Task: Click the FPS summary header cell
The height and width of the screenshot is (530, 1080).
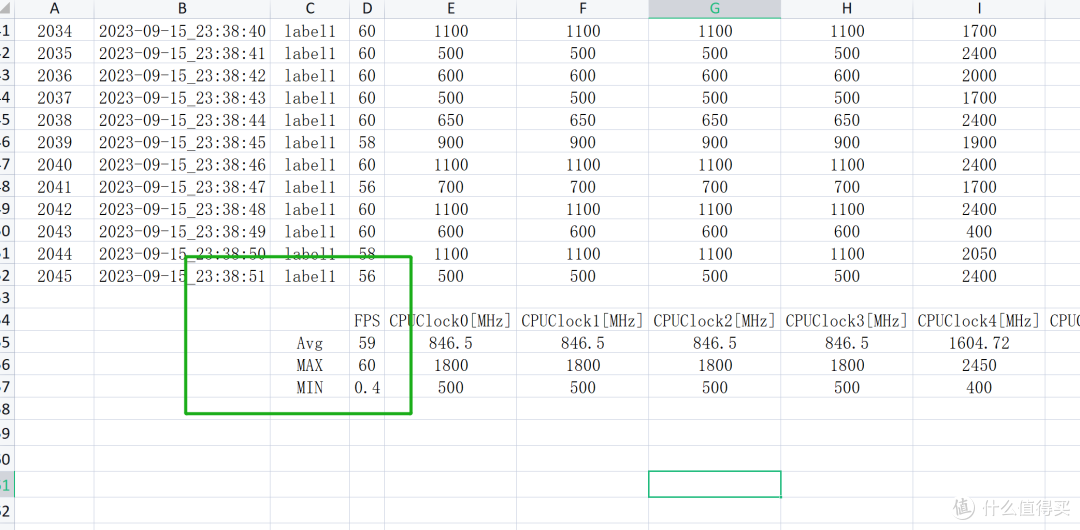Action: click(367, 320)
